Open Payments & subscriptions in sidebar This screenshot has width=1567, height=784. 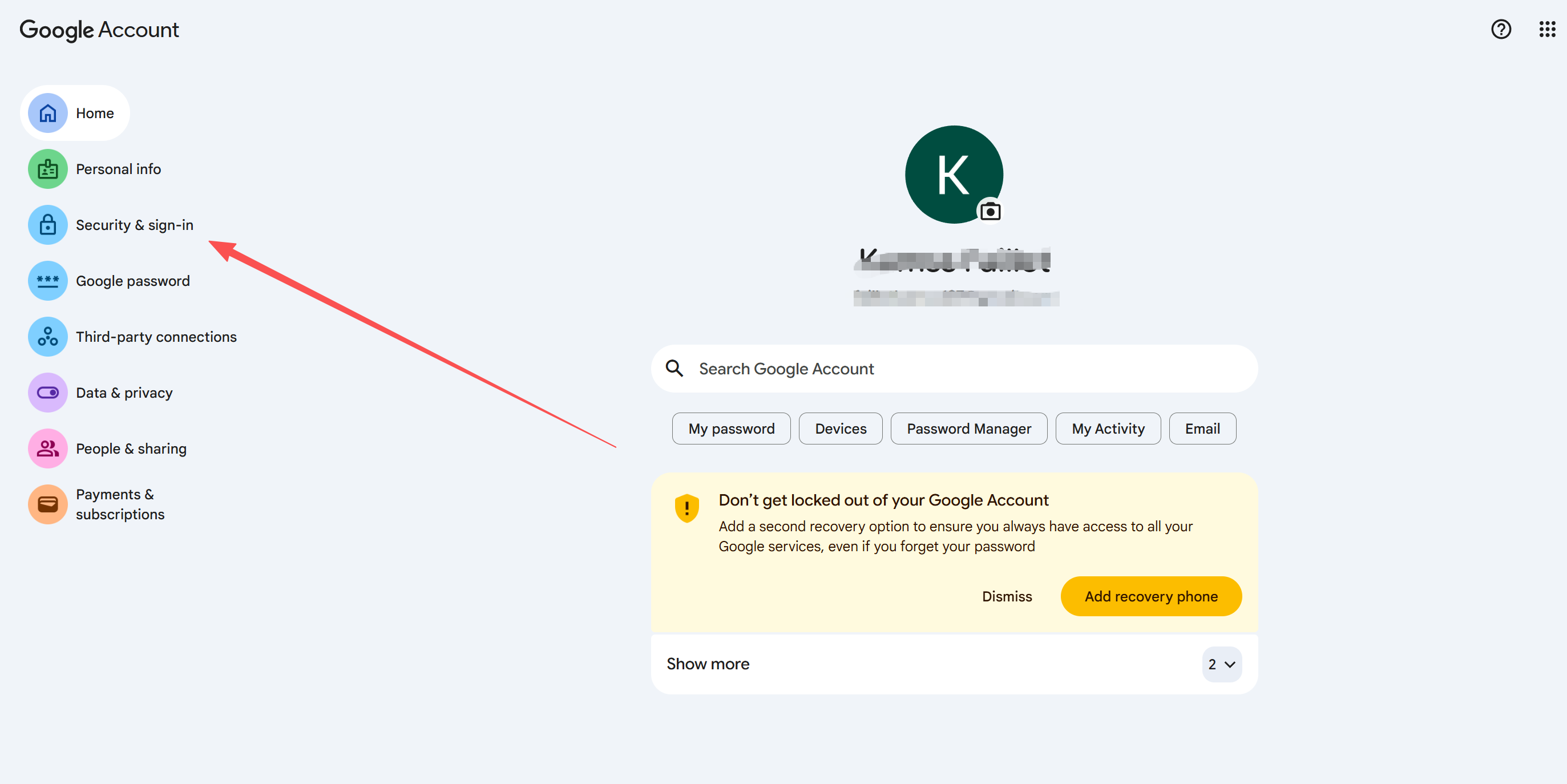coord(120,504)
